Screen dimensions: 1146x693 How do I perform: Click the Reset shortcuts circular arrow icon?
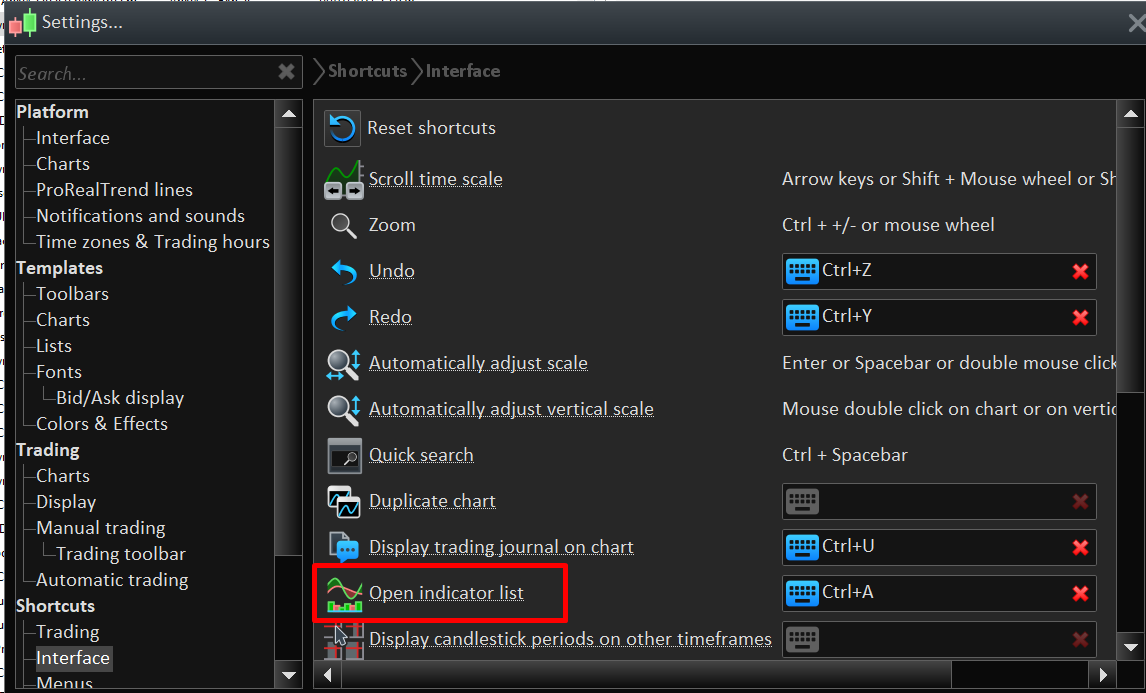pyautogui.click(x=342, y=128)
